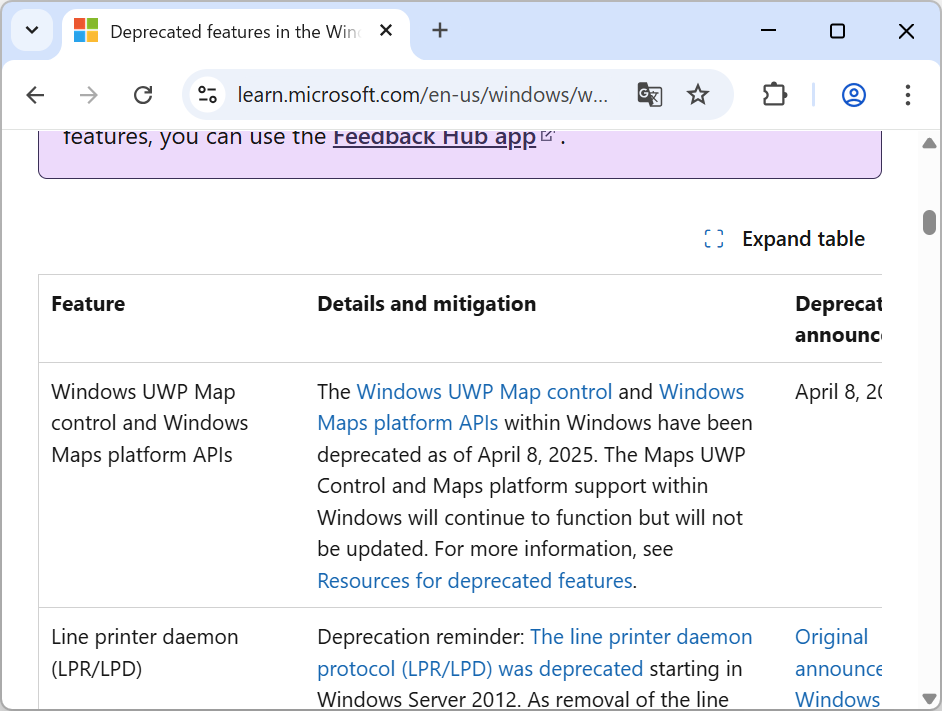This screenshot has height=711, width=942.
Task: Open the Windows UWP Map control link
Action: click(x=484, y=392)
